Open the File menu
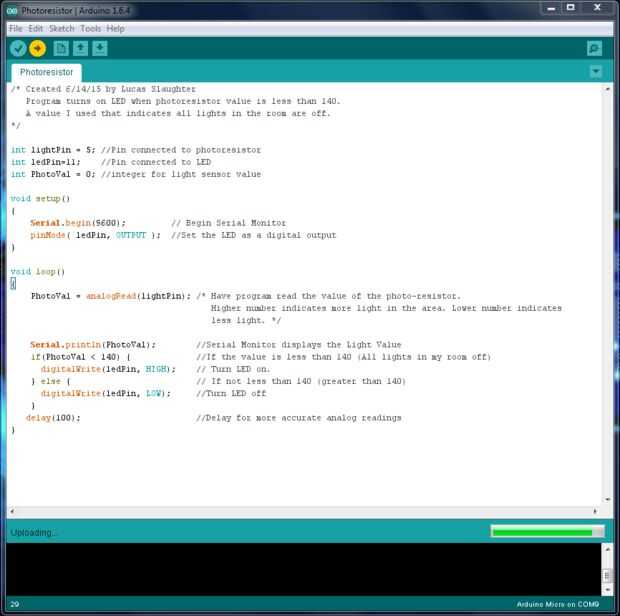Image resolution: width=620 pixels, height=616 pixels. coord(16,28)
